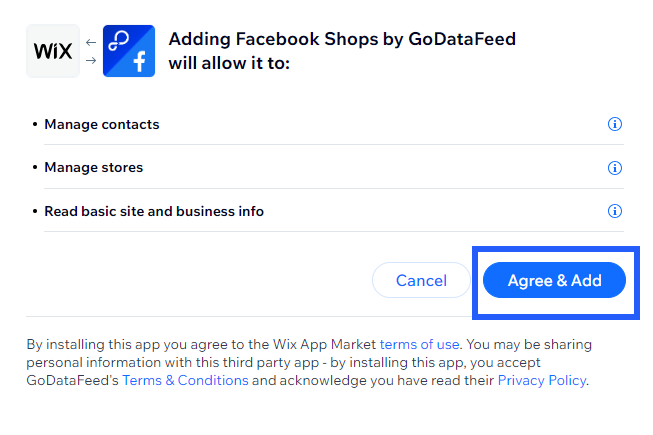The width and height of the screenshot is (653, 435).
Task: Click the Wix logo tile
Action: pyautogui.click(x=53, y=51)
